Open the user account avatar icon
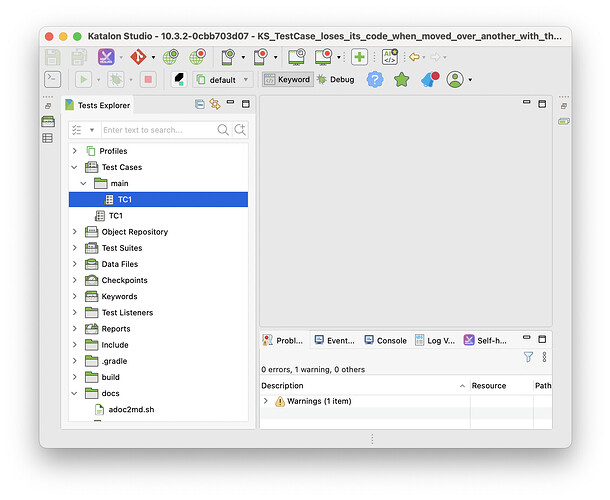The image size is (610, 500). pyautogui.click(x=455, y=80)
